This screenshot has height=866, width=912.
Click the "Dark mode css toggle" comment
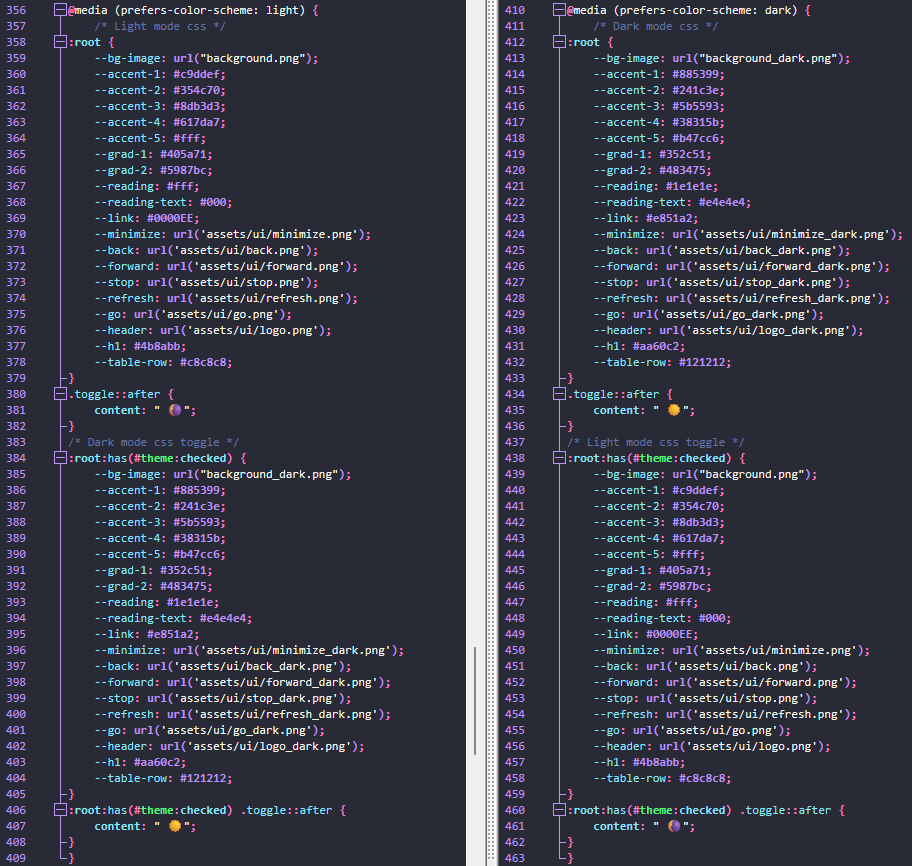coord(148,442)
